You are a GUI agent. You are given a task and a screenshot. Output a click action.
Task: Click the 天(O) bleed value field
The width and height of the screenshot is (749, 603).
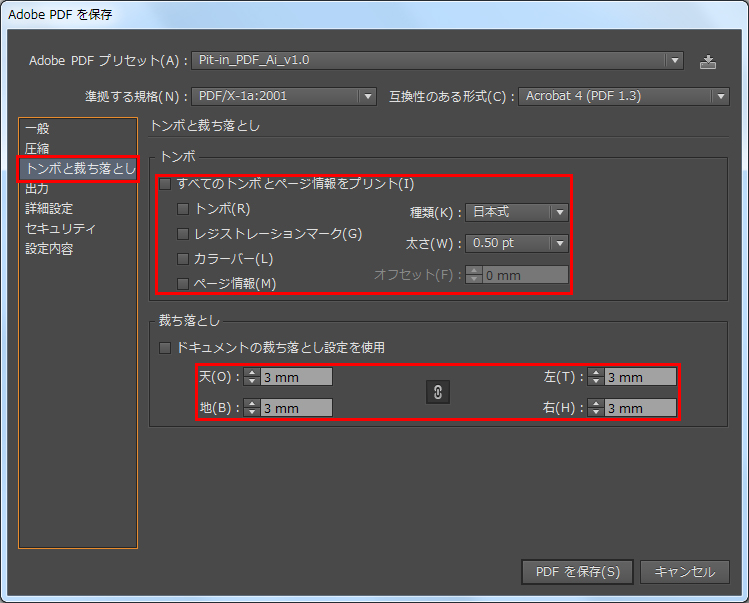[x=296, y=377]
